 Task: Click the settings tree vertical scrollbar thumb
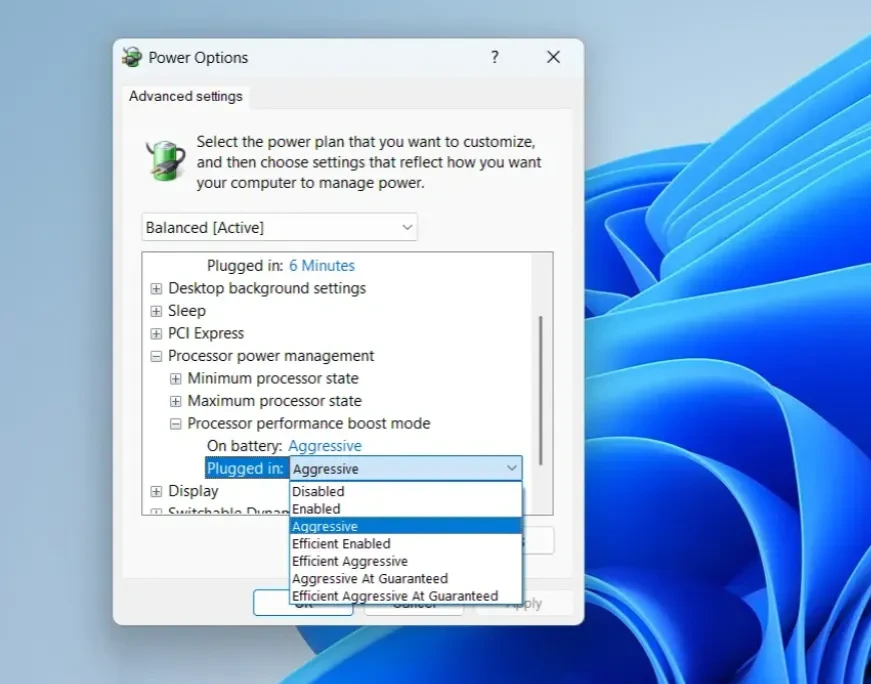click(x=540, y=391)
